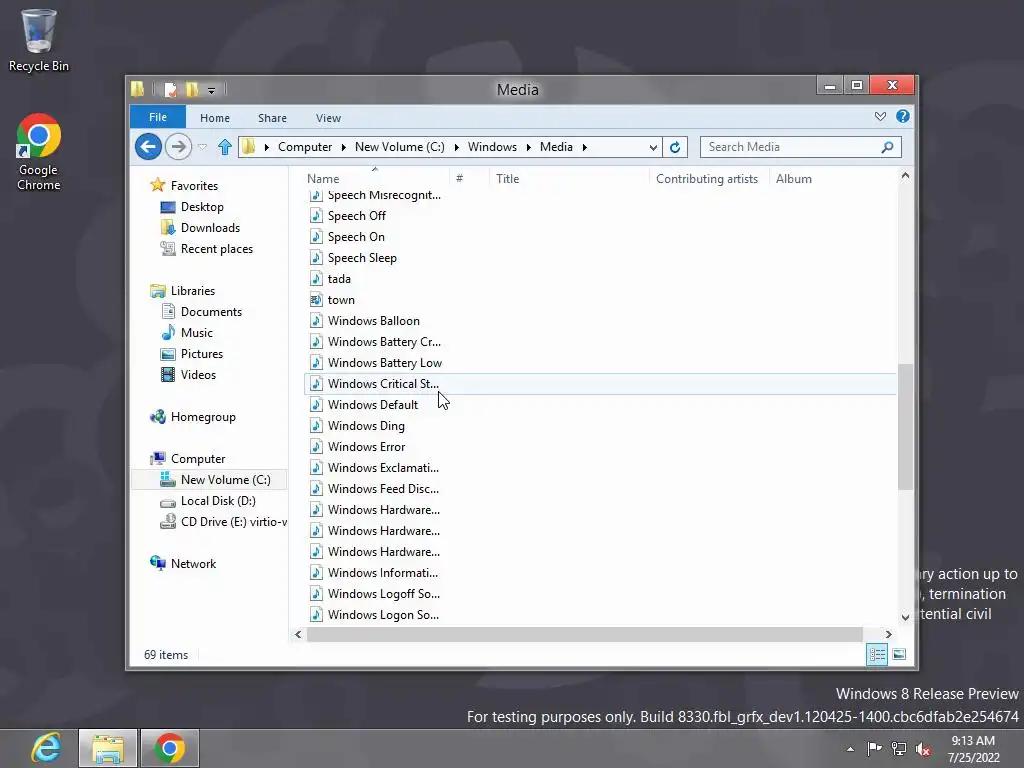The image size is (1024, 768).
Task: Open Action Center flag tray icon
Action: click(x=874, y=749)
